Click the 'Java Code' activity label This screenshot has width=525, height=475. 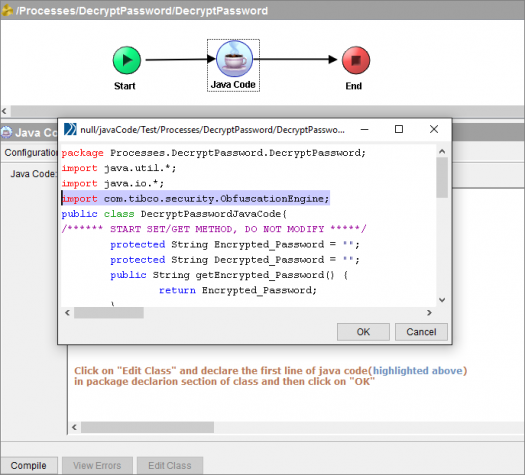coord(233,85)
